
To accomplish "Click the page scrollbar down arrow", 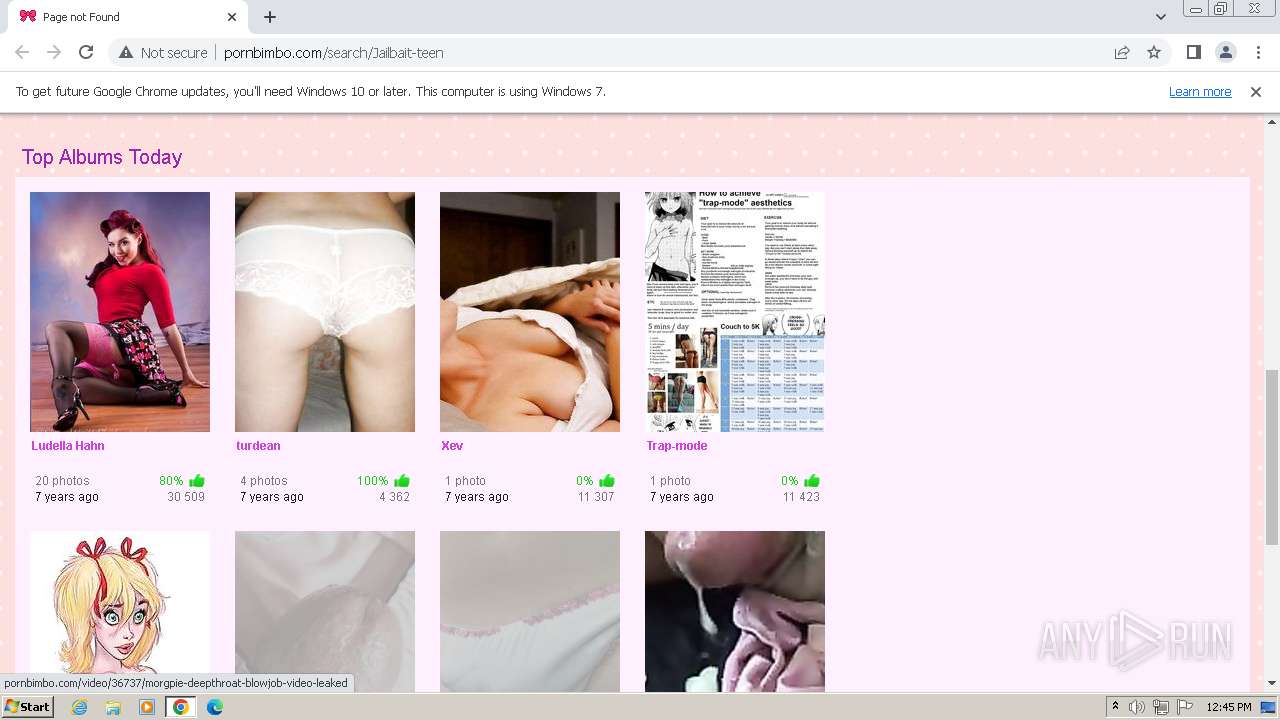I will pos(1271,684).
